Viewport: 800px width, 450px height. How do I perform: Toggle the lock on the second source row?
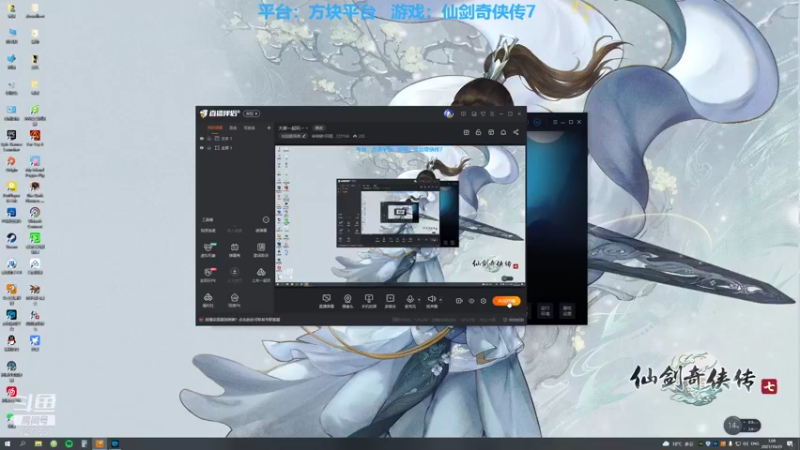tap(209, 148)
